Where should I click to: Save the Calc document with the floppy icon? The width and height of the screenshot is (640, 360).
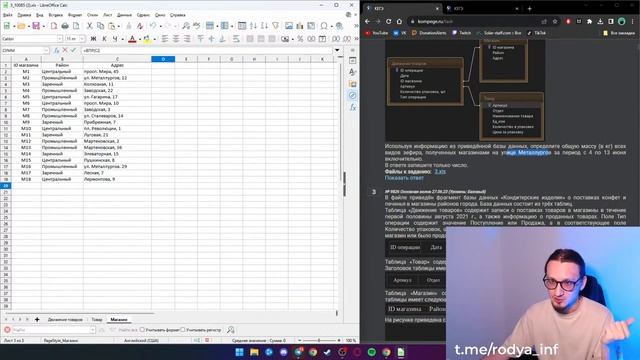pyautogui.click(x=36, y=26)
